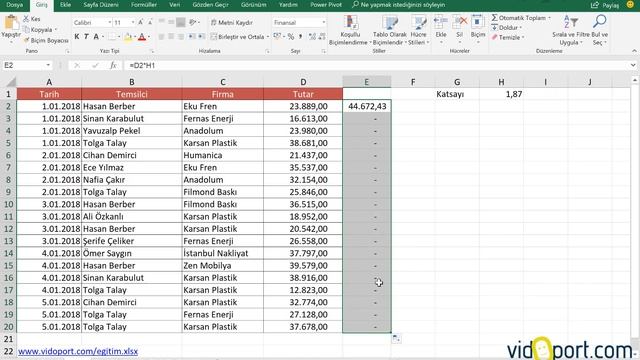
Task: Switch to the Sayfa Düzeni tab
Action: click(101, 5)
